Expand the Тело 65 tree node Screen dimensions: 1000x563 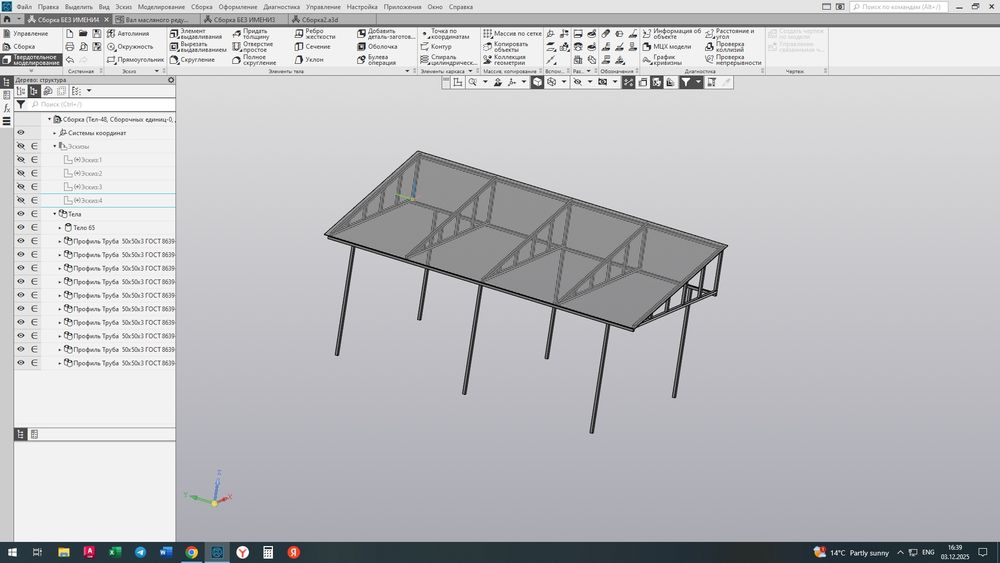point(60,227)
